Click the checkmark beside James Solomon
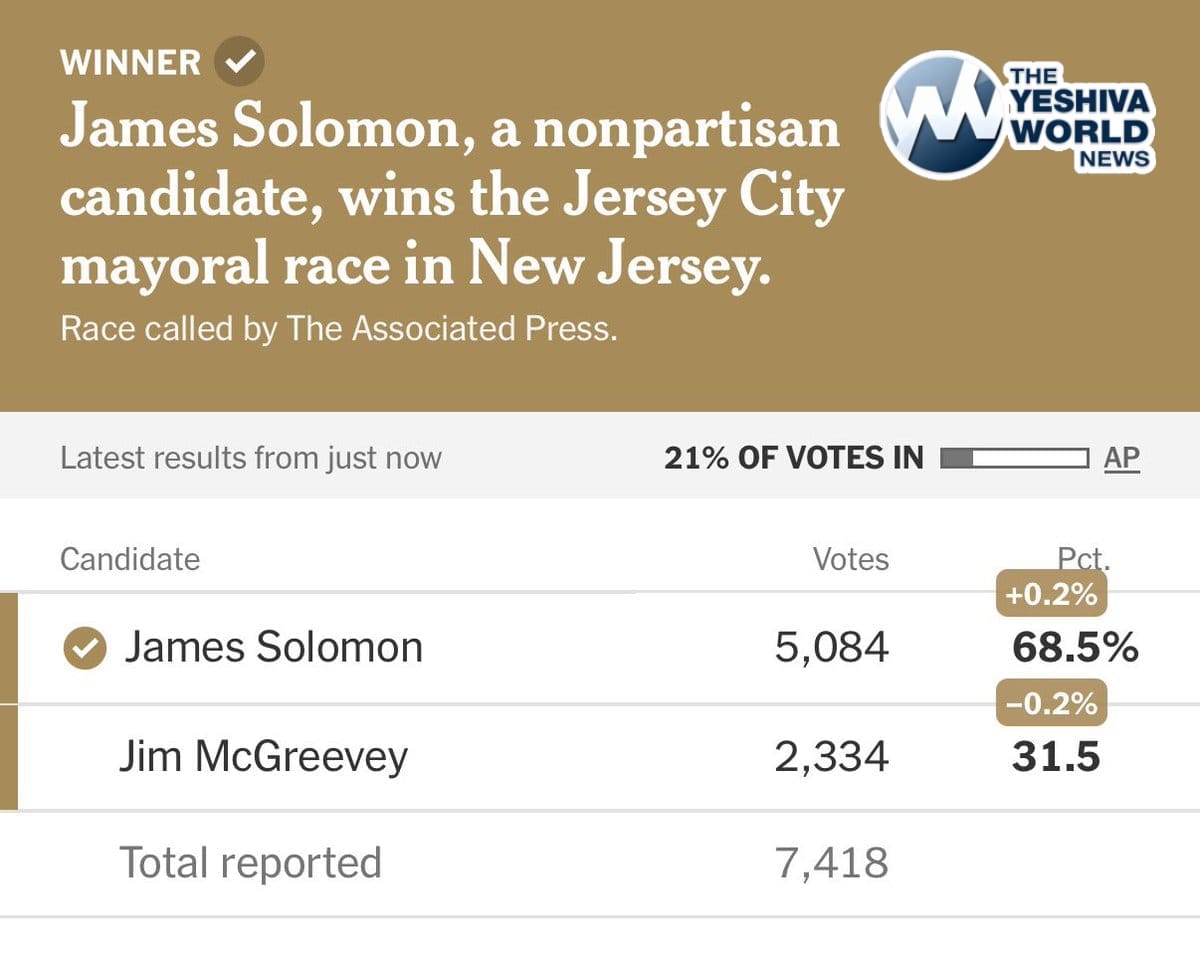Screen dimensions: 1200x963 click(85, 649)
